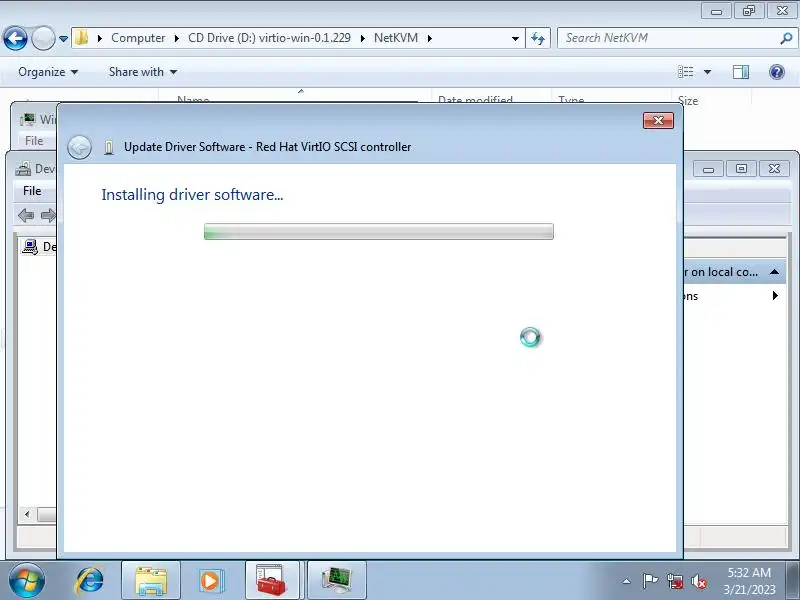Switch to the red toolbox taskbar app
This screenshot has width=800, height=600.
point(272,581)
